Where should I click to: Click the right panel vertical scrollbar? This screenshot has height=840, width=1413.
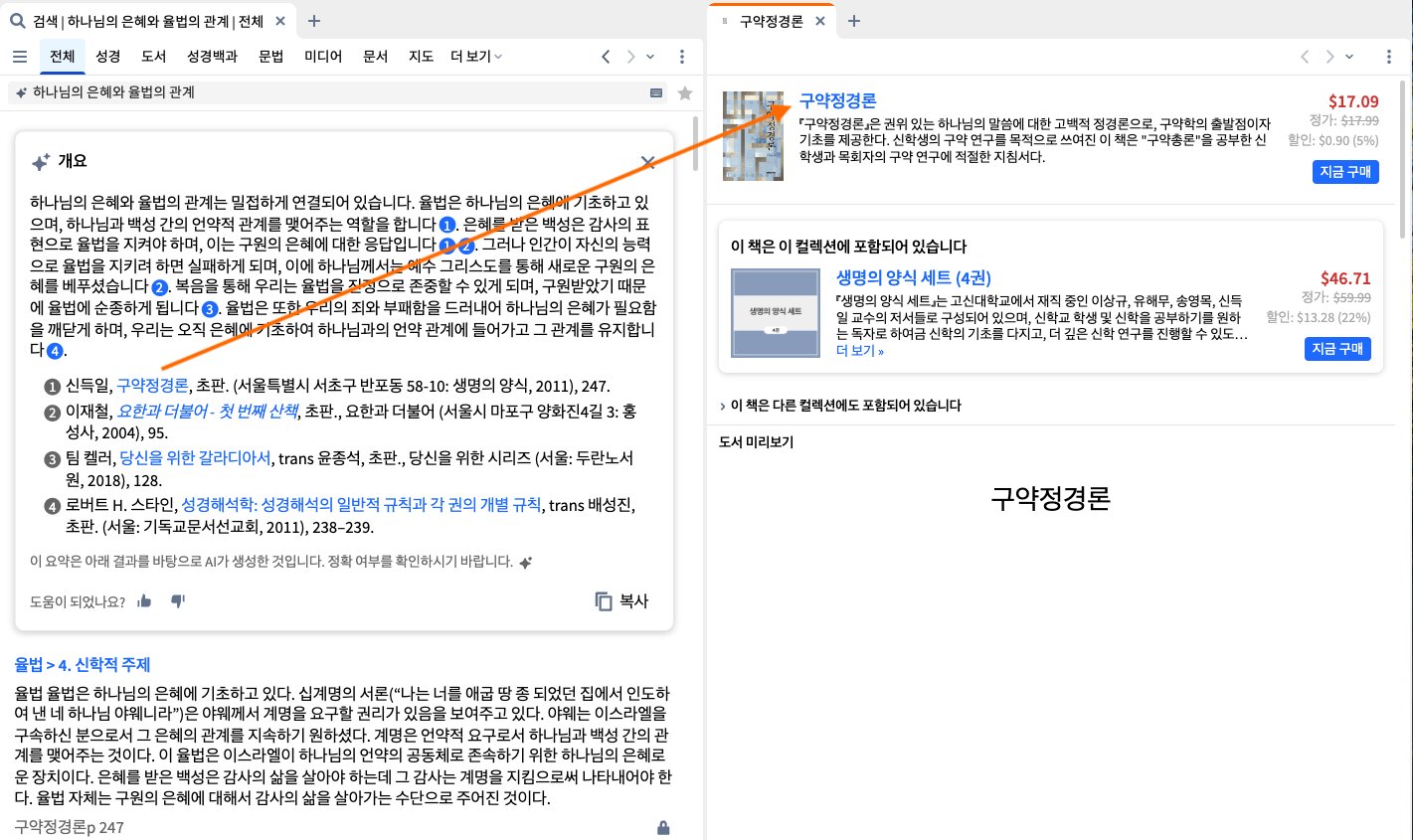(x=1403, y=159)
